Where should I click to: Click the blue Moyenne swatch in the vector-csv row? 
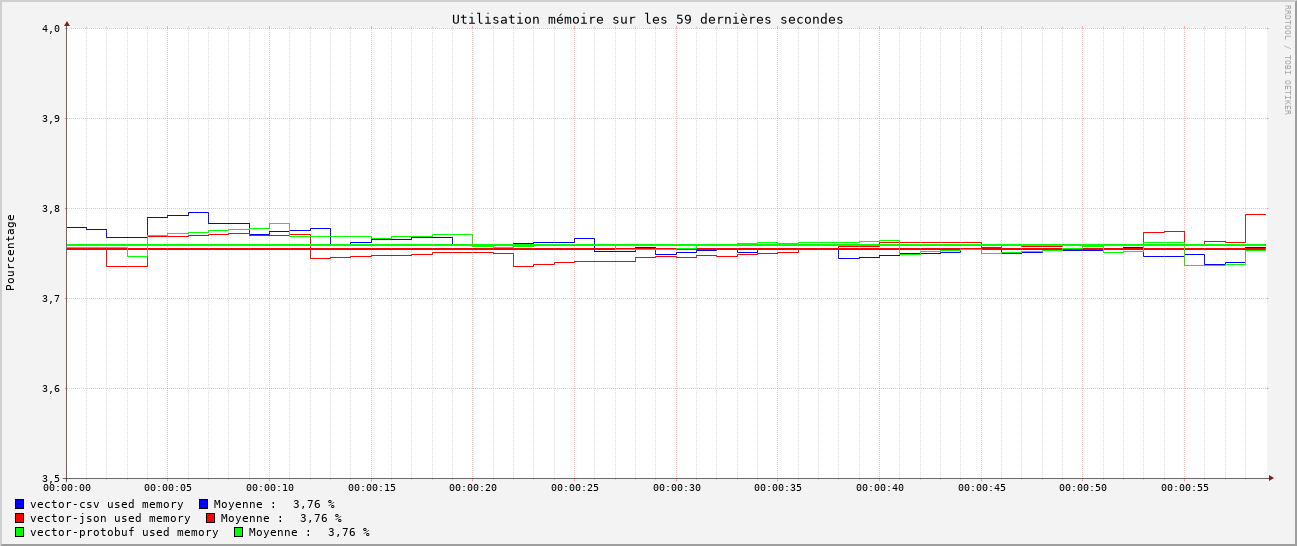[203, 504]
